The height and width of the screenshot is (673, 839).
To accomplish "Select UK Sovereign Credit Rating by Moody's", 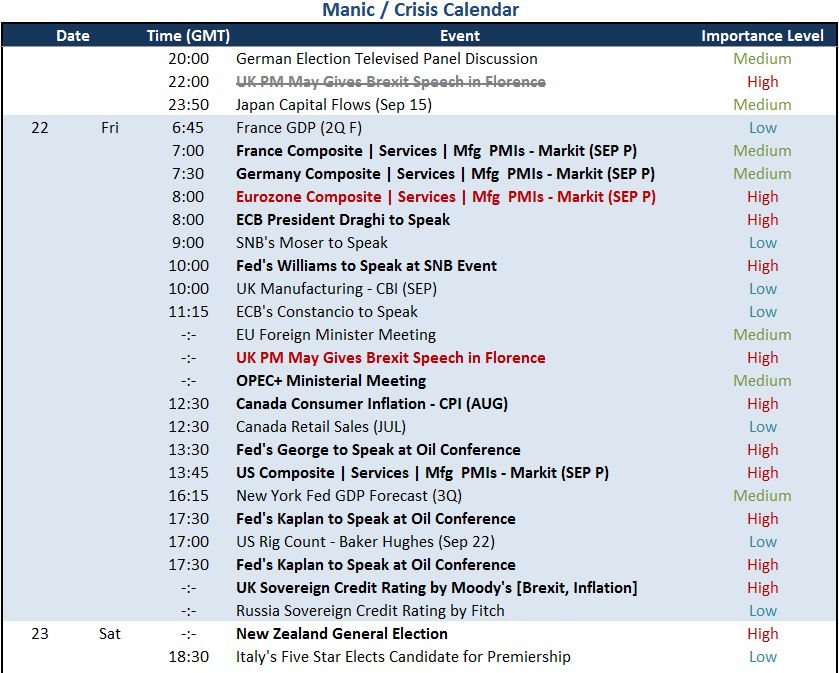I will click(437, 588).
